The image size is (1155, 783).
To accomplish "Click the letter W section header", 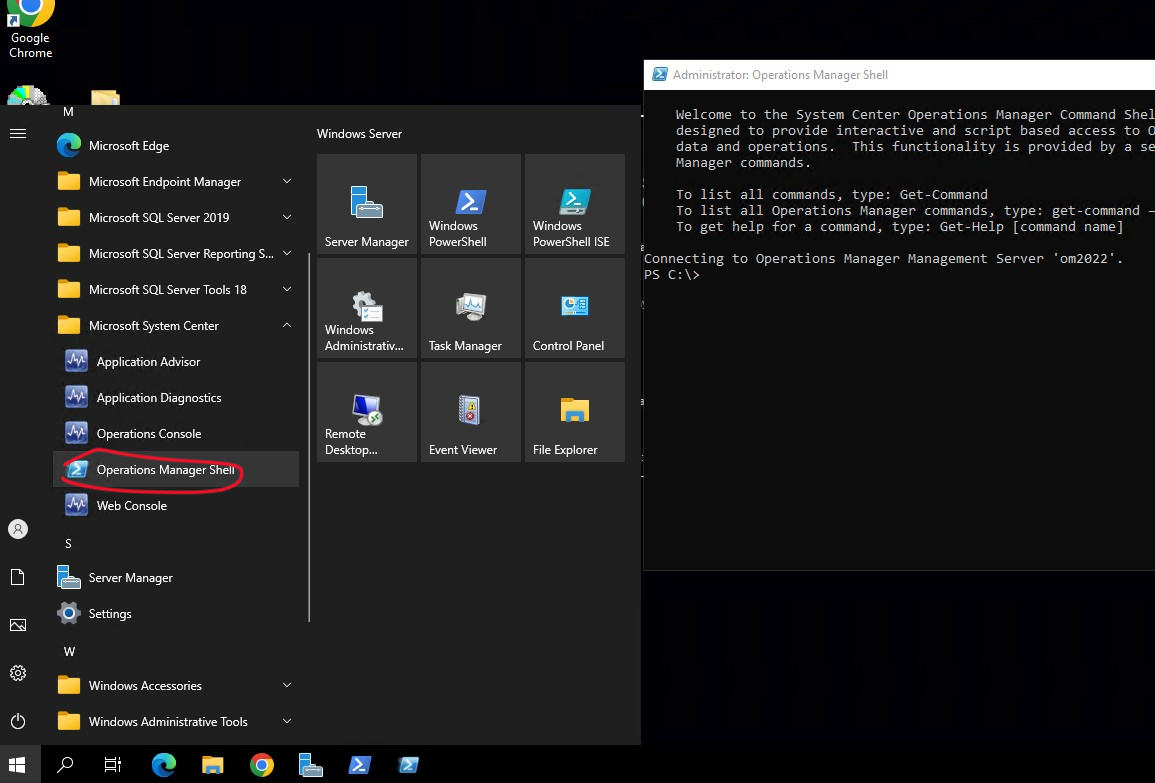I will pyautogui.click(x=69, y=651).
